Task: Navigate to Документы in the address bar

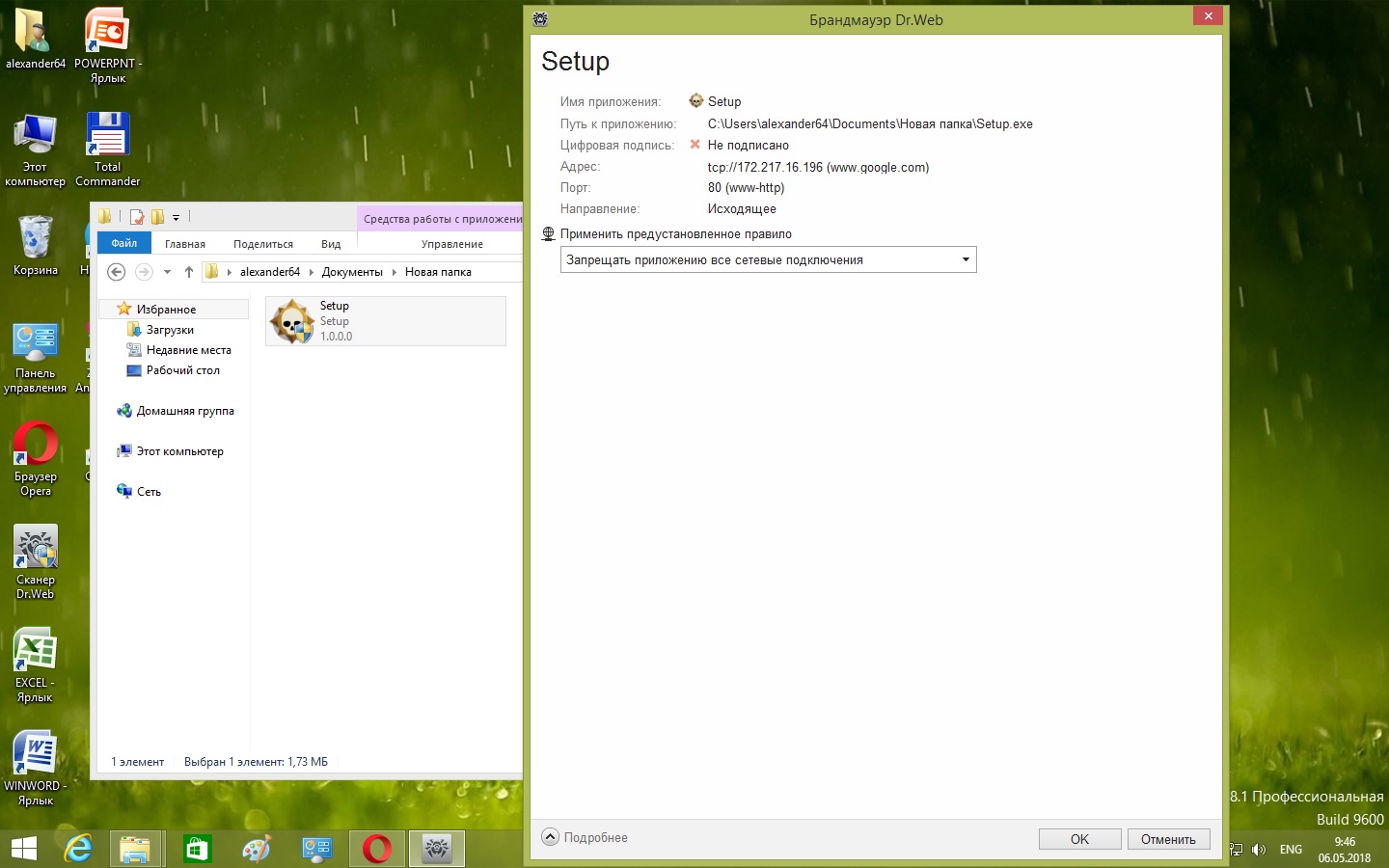Action: coord(352,272)
